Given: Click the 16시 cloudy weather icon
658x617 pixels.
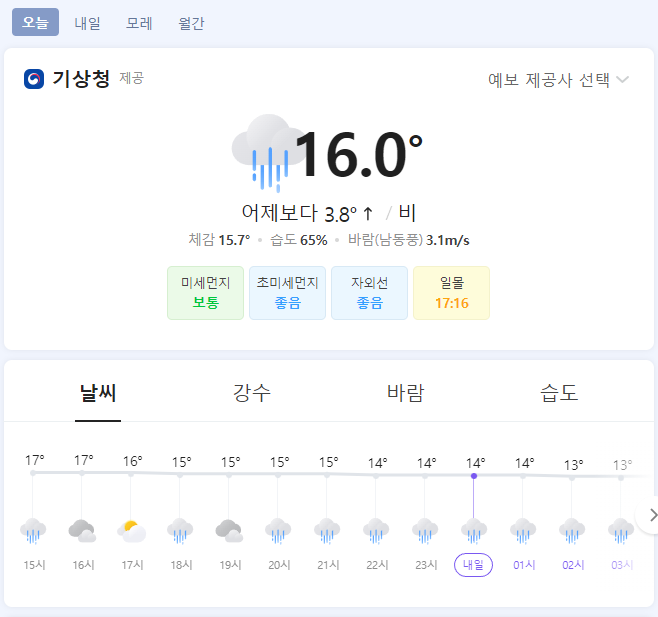Looking at the screenshot, I should pyautogui.click(x=82, y=530).
